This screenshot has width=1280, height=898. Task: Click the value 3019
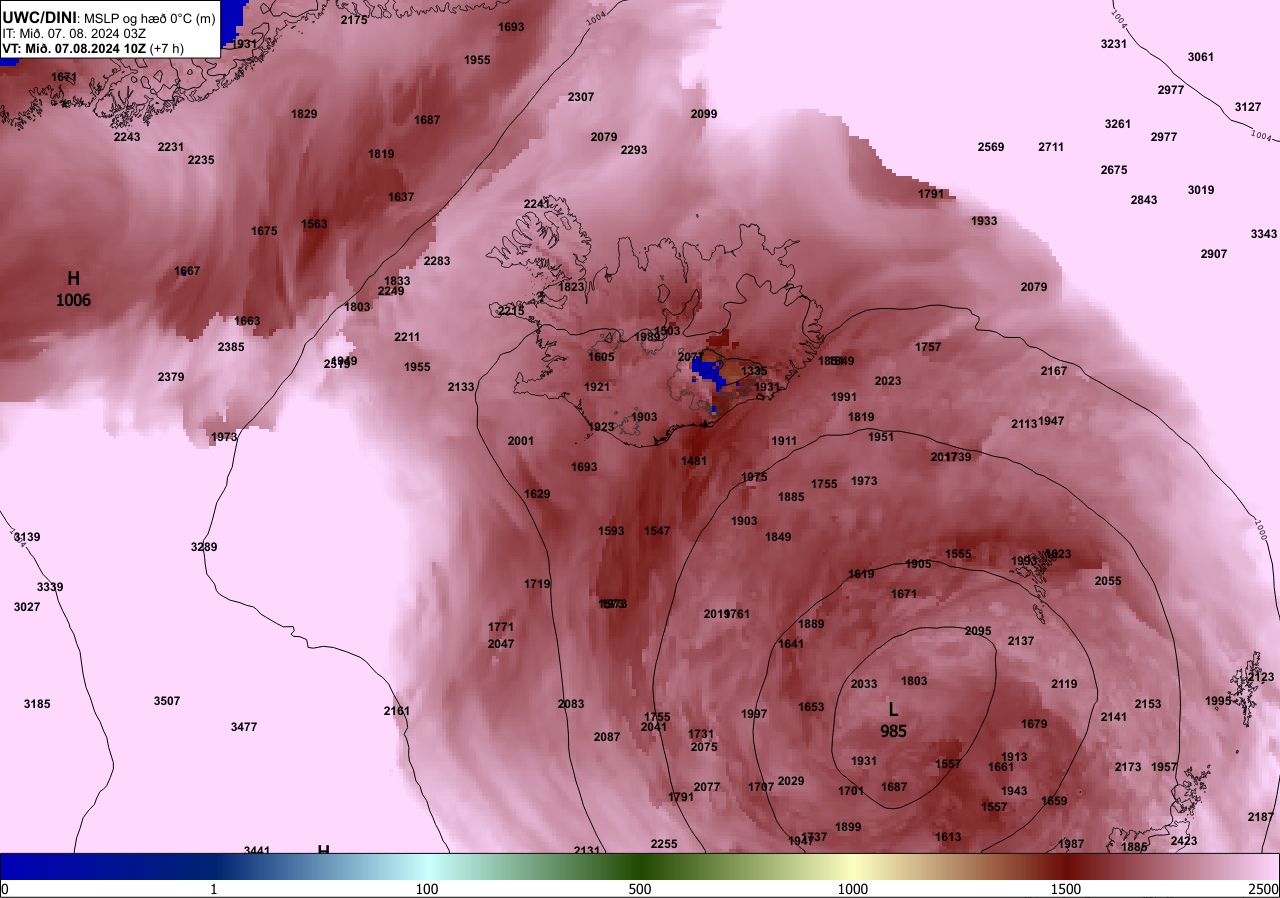[1201, 190]
